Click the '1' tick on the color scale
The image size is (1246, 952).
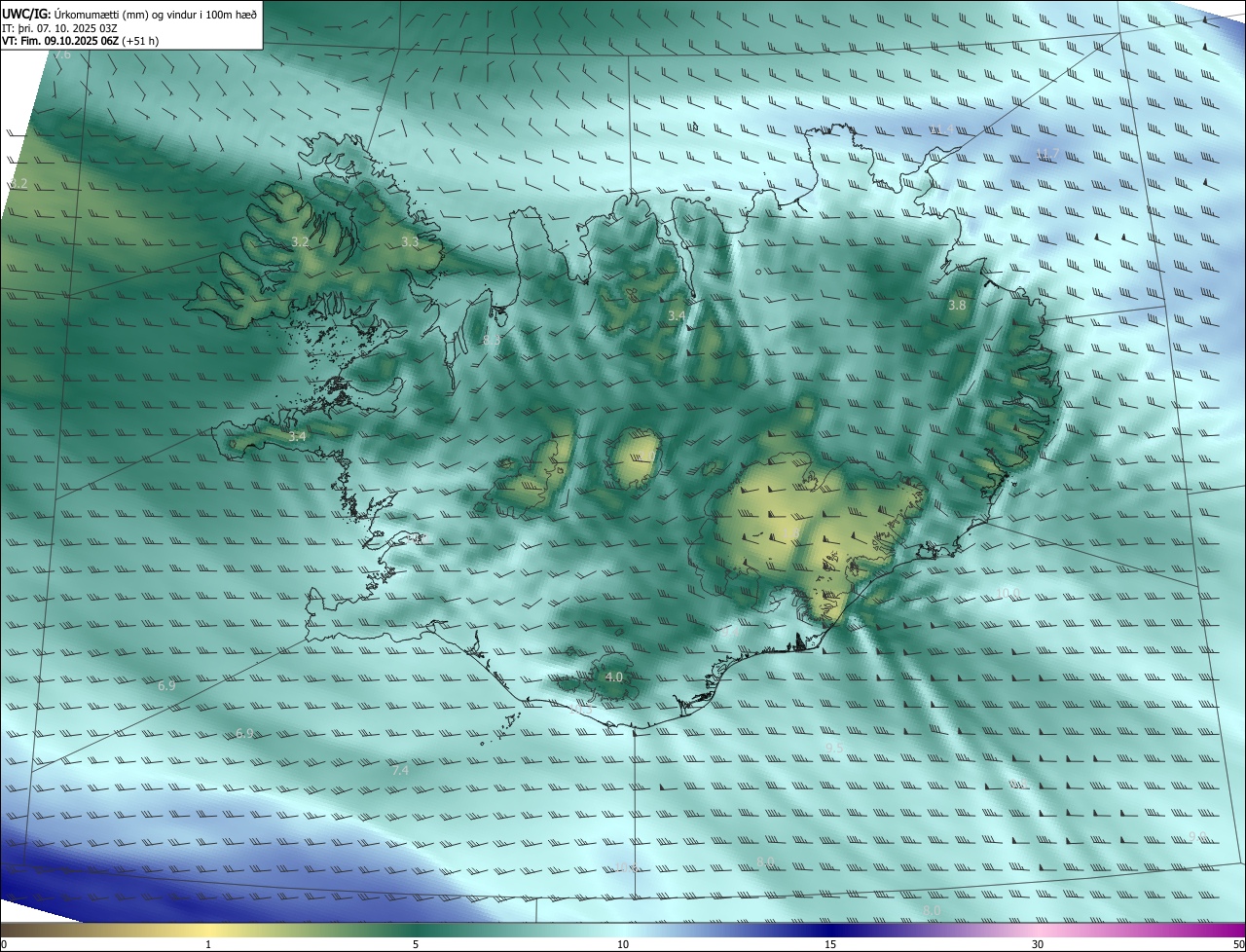(208, 944)
